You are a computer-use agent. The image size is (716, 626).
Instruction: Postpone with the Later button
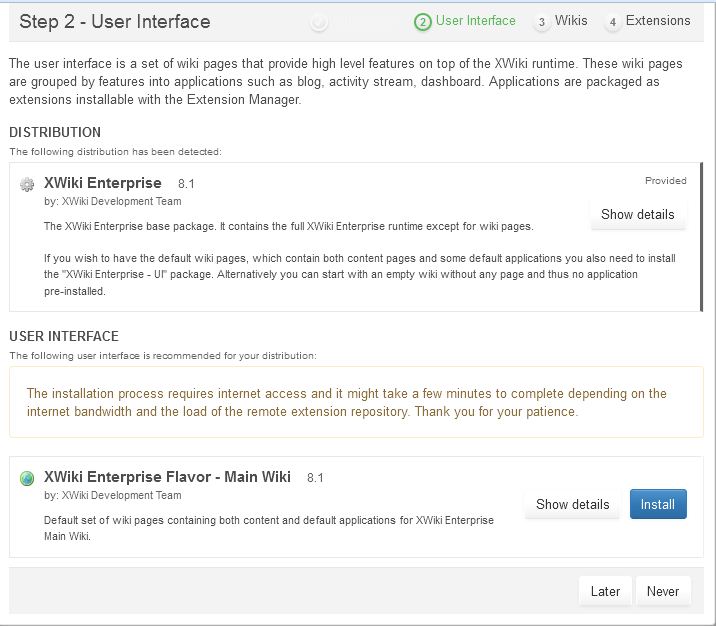(x=605, y=591)
